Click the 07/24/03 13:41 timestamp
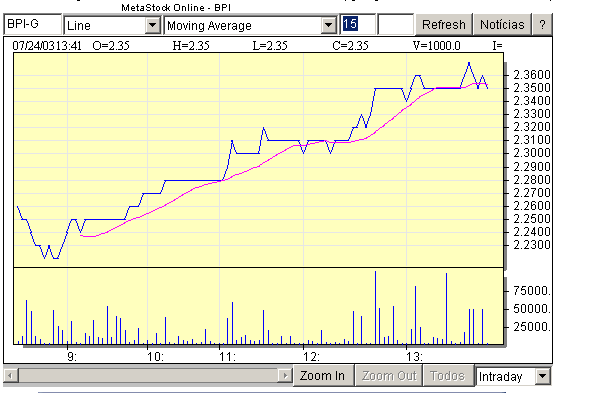 tap(47, 46)
